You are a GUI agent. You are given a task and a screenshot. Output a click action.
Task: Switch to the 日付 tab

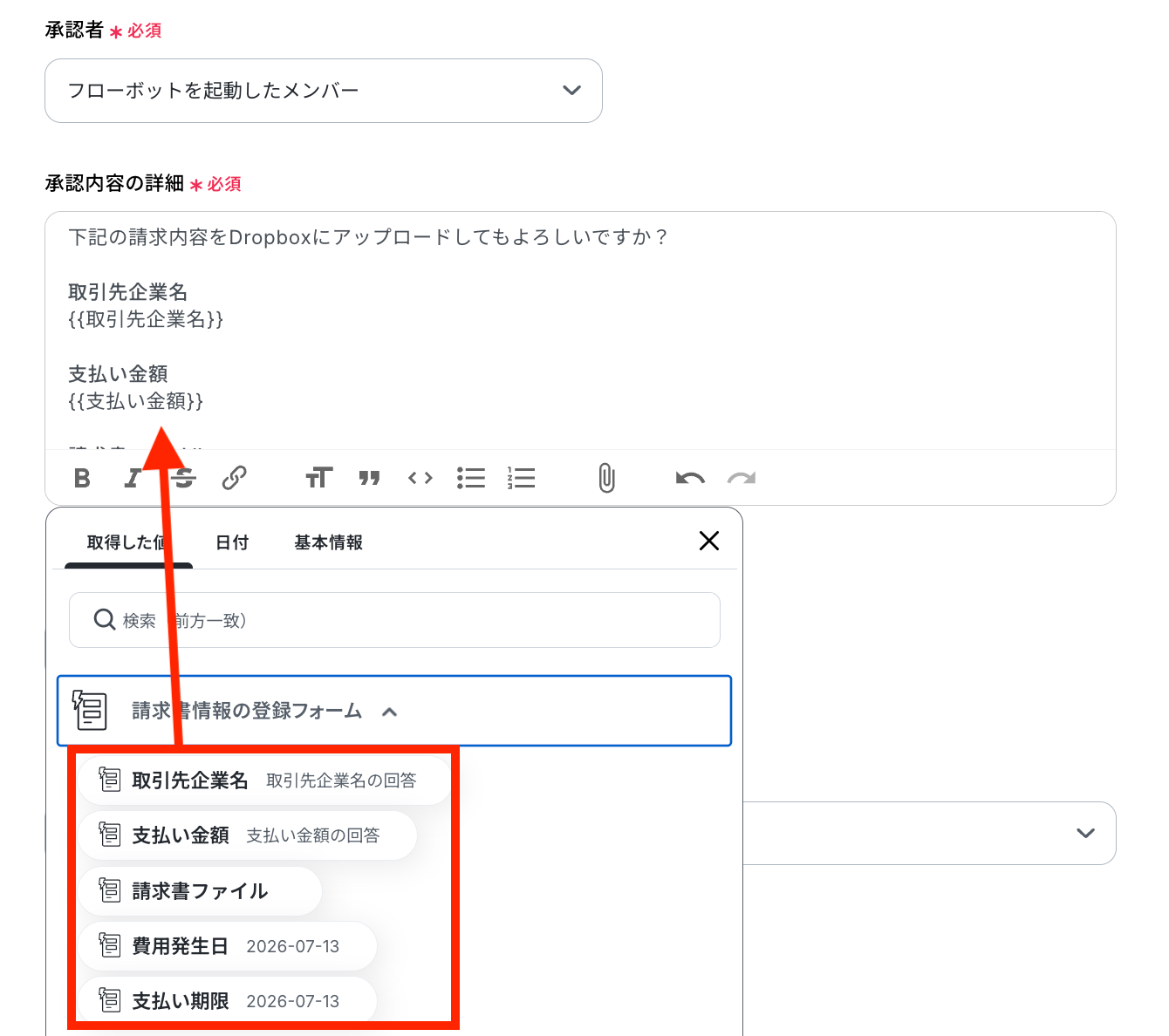tap(232, 542)
